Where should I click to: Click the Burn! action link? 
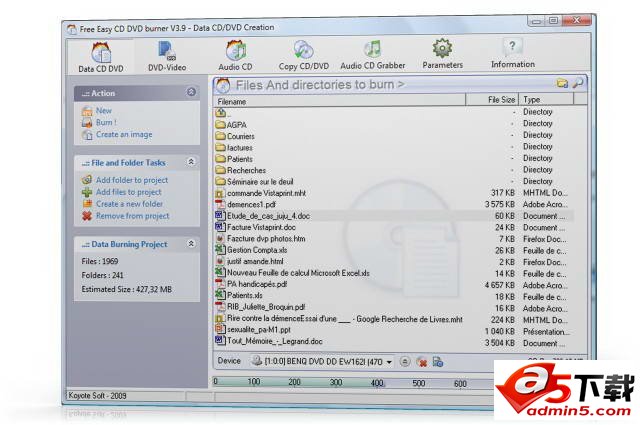click(106, 122)
